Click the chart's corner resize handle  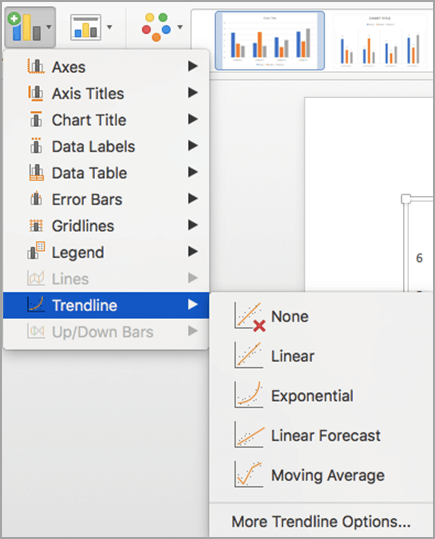click(x=406, y=199)
